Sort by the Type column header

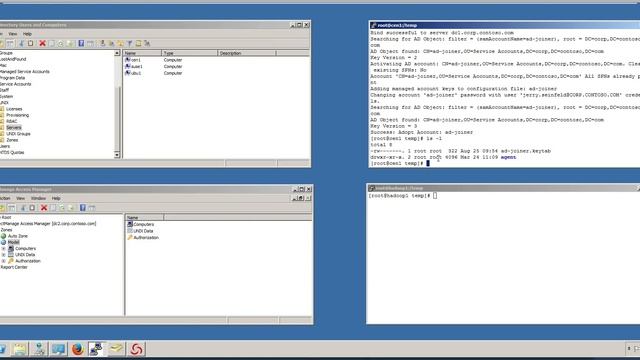[x=190, y=53]
